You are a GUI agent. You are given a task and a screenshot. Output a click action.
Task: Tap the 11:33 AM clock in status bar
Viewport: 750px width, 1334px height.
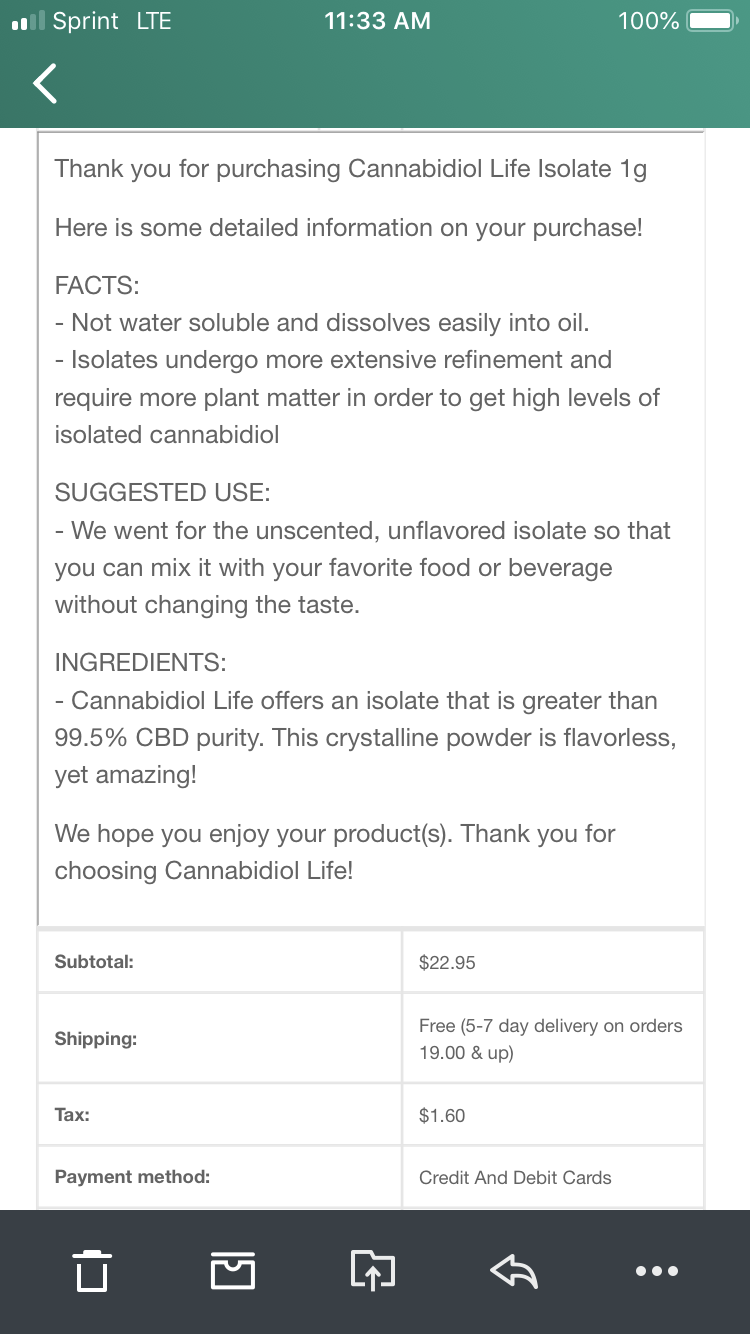pos(378,20)
